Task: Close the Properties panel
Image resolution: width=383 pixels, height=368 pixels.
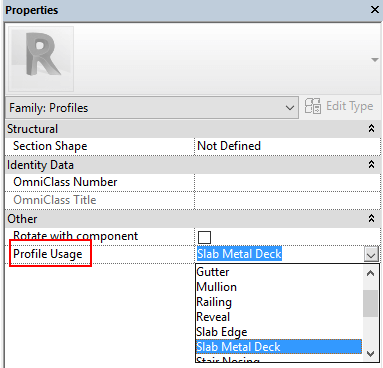Action: (375, 10)
